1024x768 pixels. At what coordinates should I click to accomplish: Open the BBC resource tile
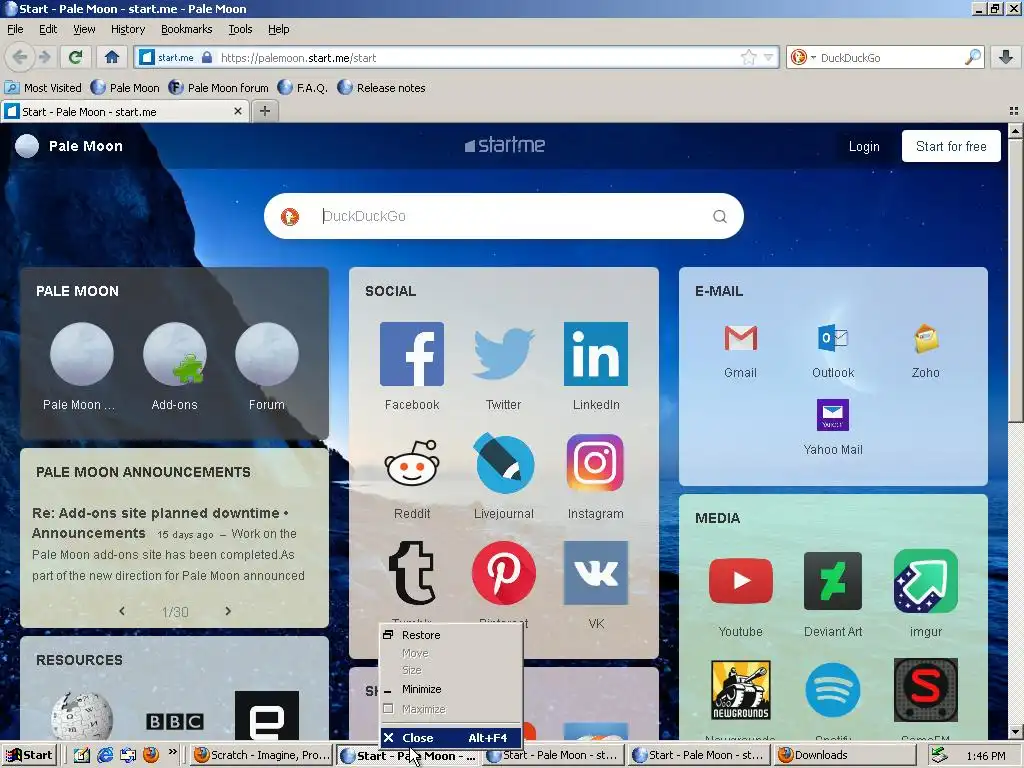point(174,721)
